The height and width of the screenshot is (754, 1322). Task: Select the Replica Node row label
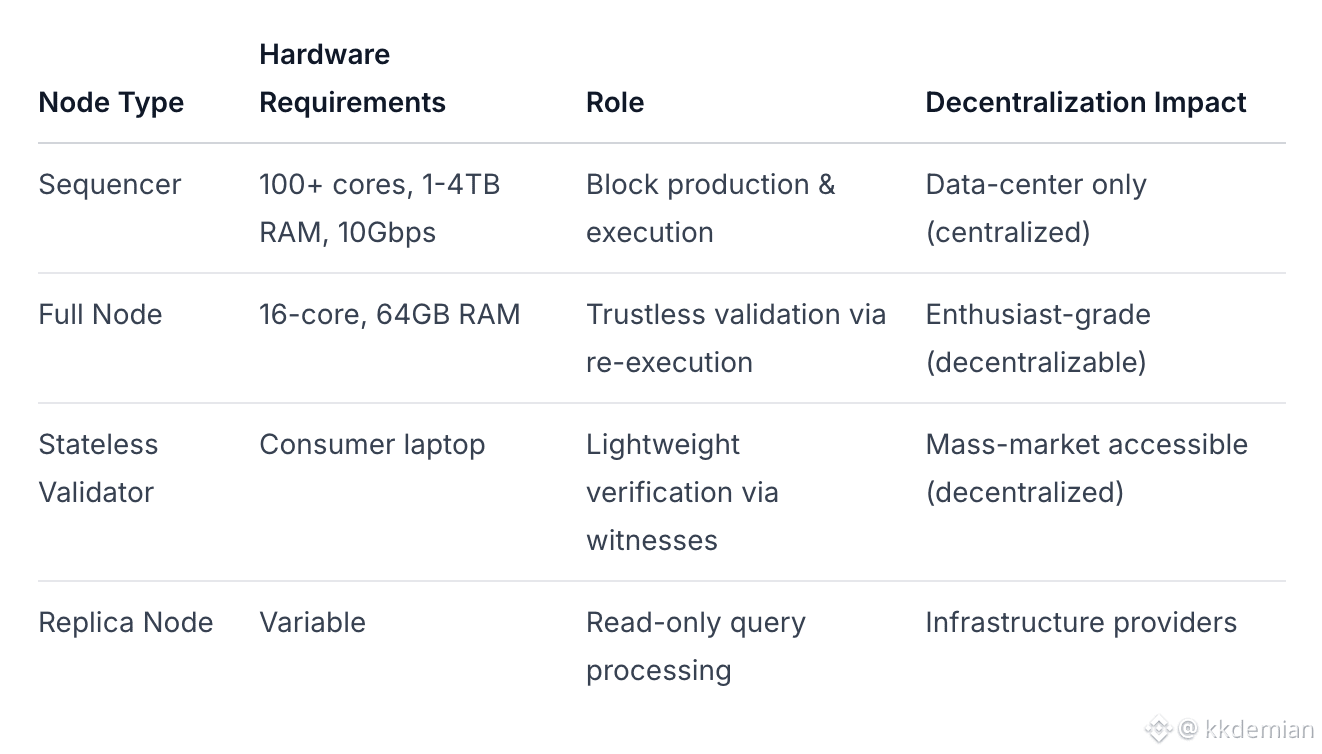tap(126, 623)
